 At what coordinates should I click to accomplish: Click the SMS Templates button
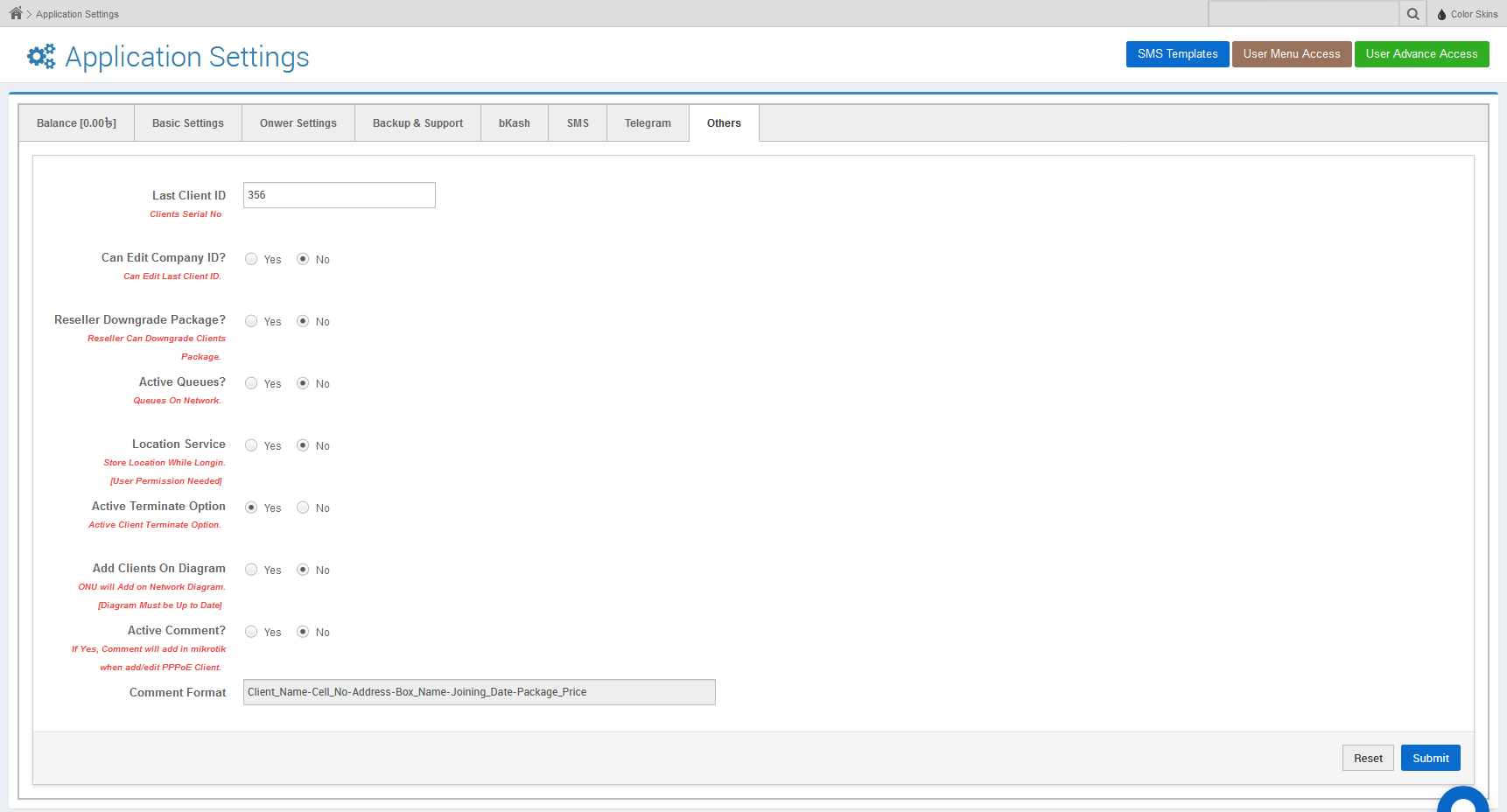tap(1177, 54)
